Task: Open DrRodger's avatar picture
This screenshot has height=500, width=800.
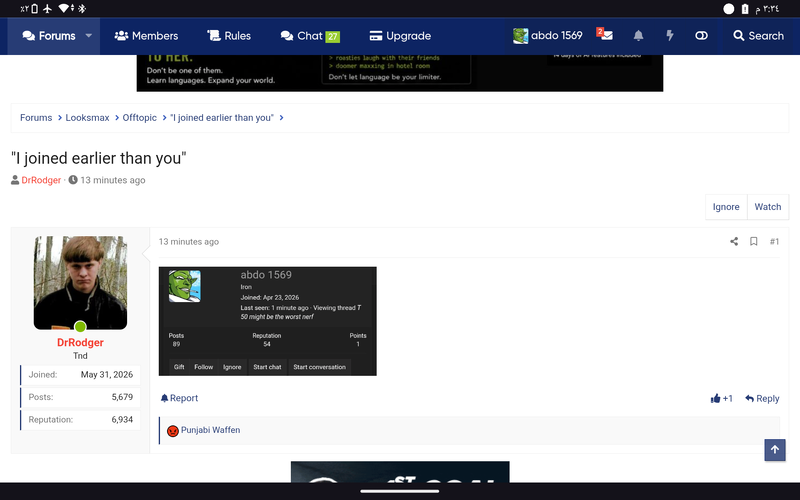Action: 80,283
